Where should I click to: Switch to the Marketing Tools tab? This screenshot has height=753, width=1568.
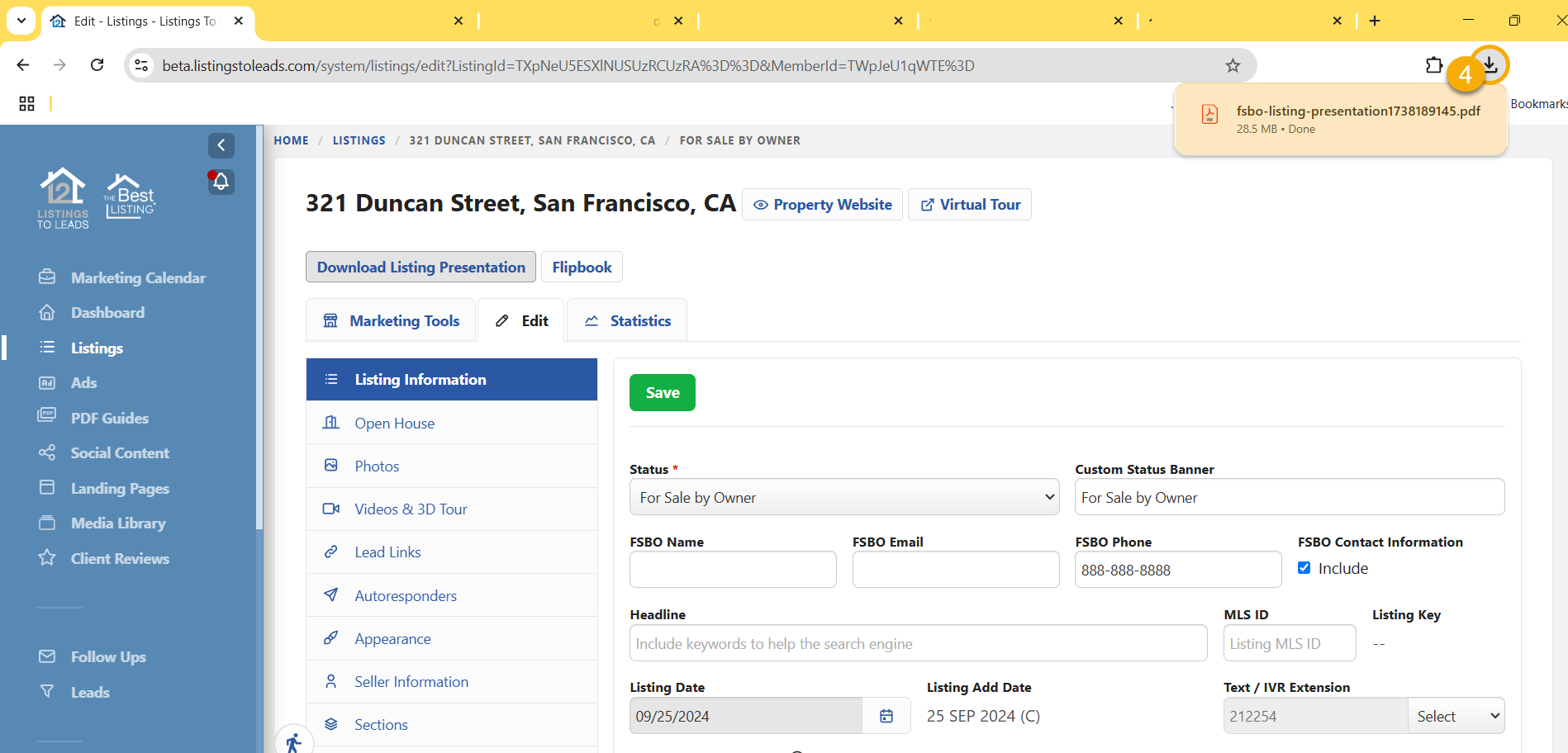click(x=391, y=320)
